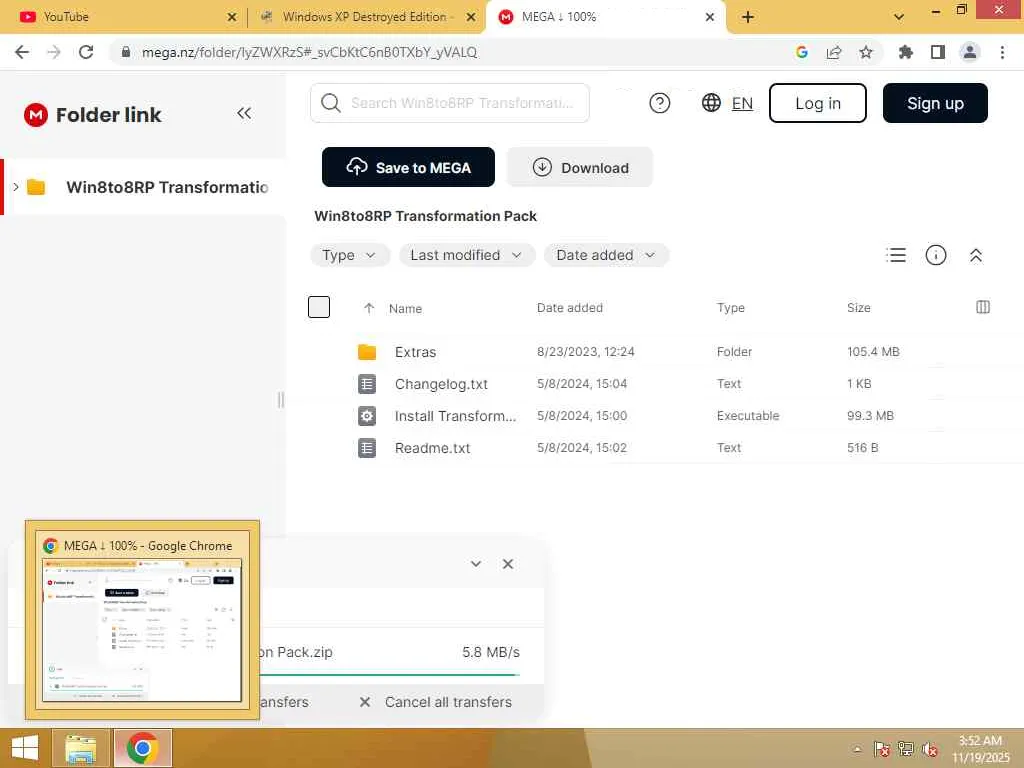The height and width of the screenshot is (768, 1024).
Task: Switch to Windows XP Destroyed Edition tab
Action: click(366, 17)
